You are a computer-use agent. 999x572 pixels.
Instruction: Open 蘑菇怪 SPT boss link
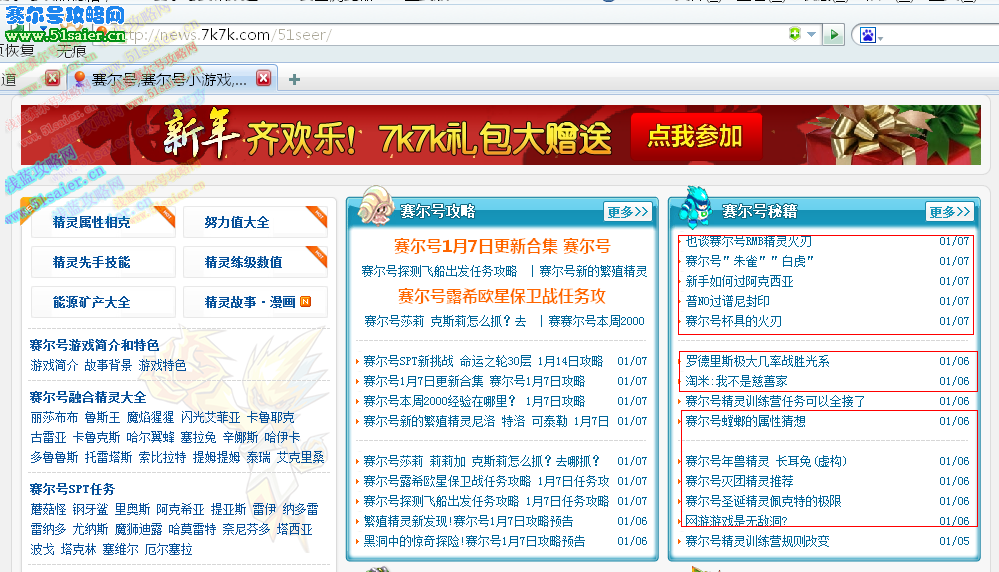[x=48, y=510]
